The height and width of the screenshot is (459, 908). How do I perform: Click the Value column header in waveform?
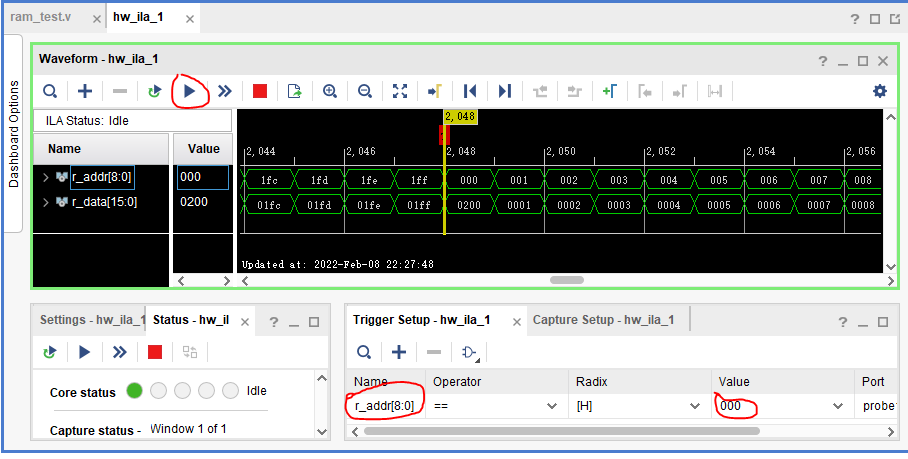[203, 149]
